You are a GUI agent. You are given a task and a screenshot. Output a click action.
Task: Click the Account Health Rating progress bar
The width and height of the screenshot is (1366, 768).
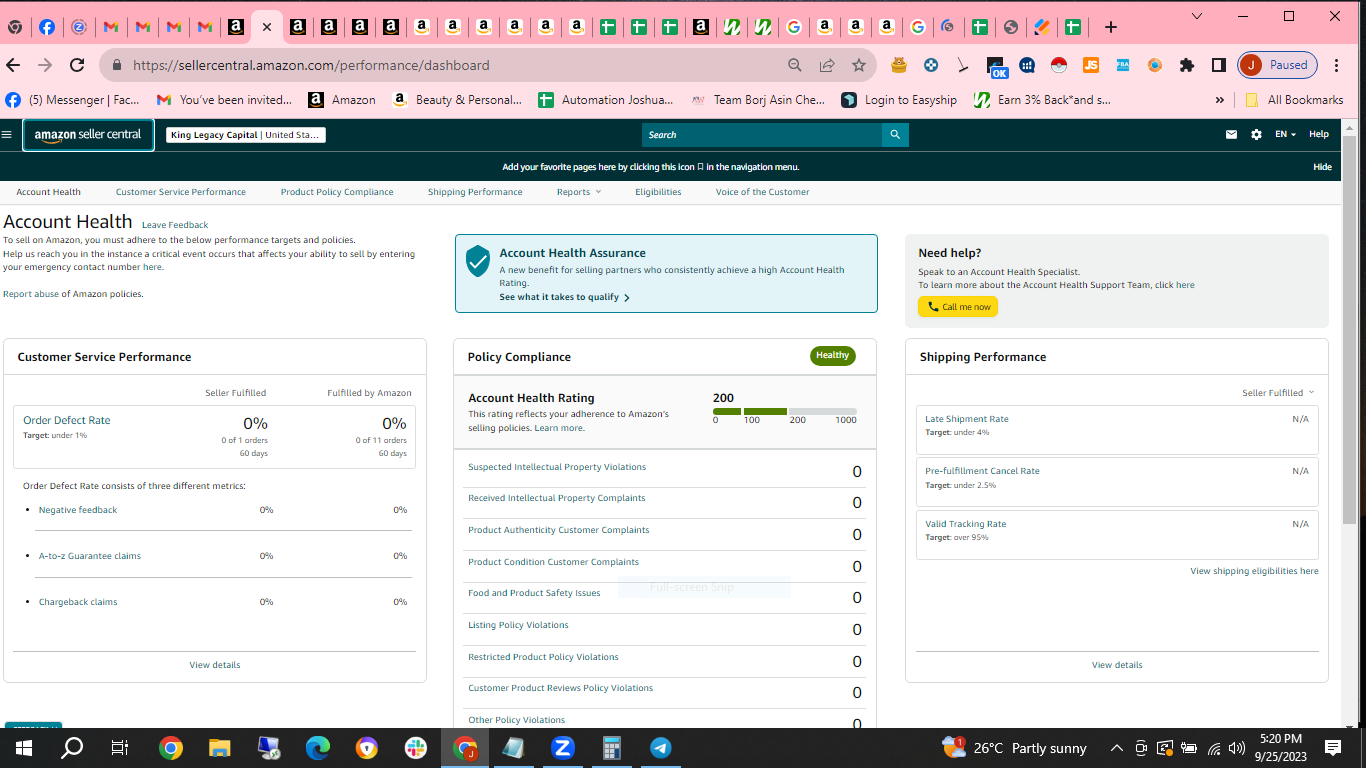pyautogui.click(x=785, y=411)
